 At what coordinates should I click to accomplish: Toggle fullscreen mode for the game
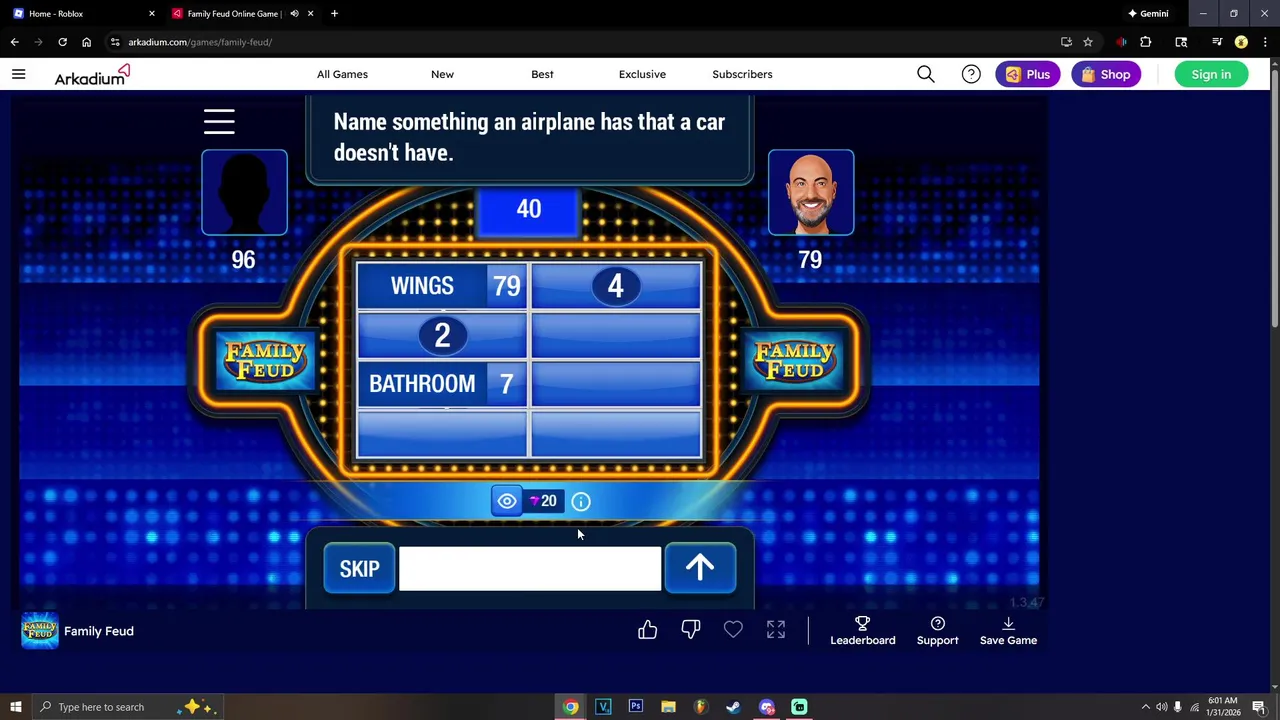pos(776,630)
